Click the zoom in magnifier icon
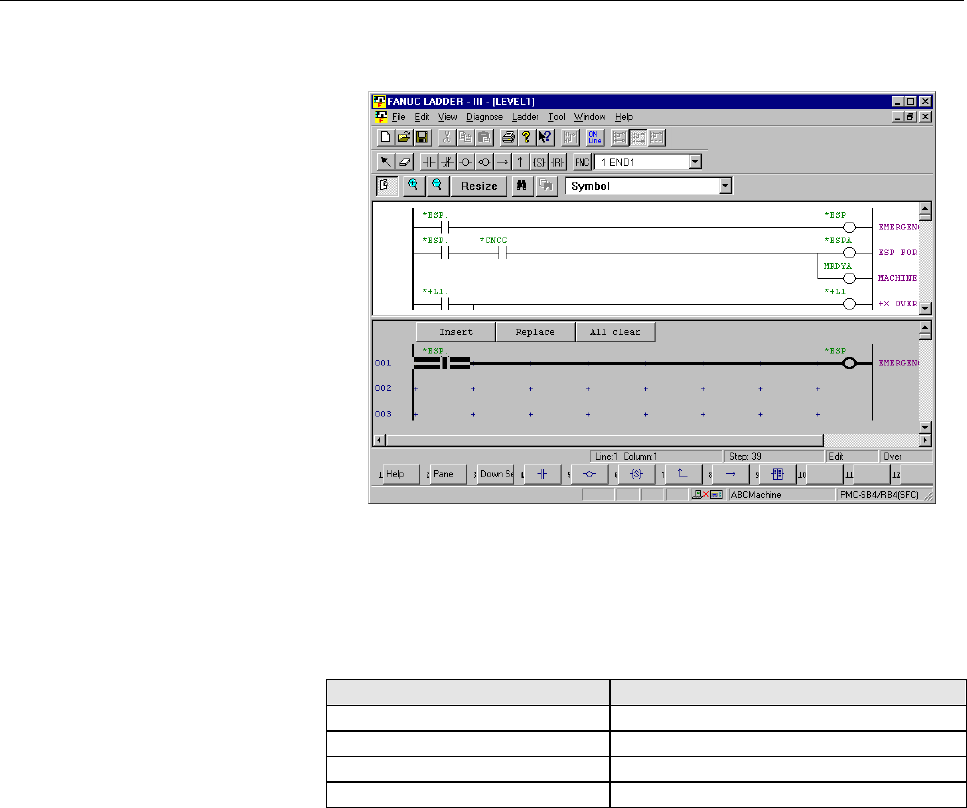 coord(413,186)
